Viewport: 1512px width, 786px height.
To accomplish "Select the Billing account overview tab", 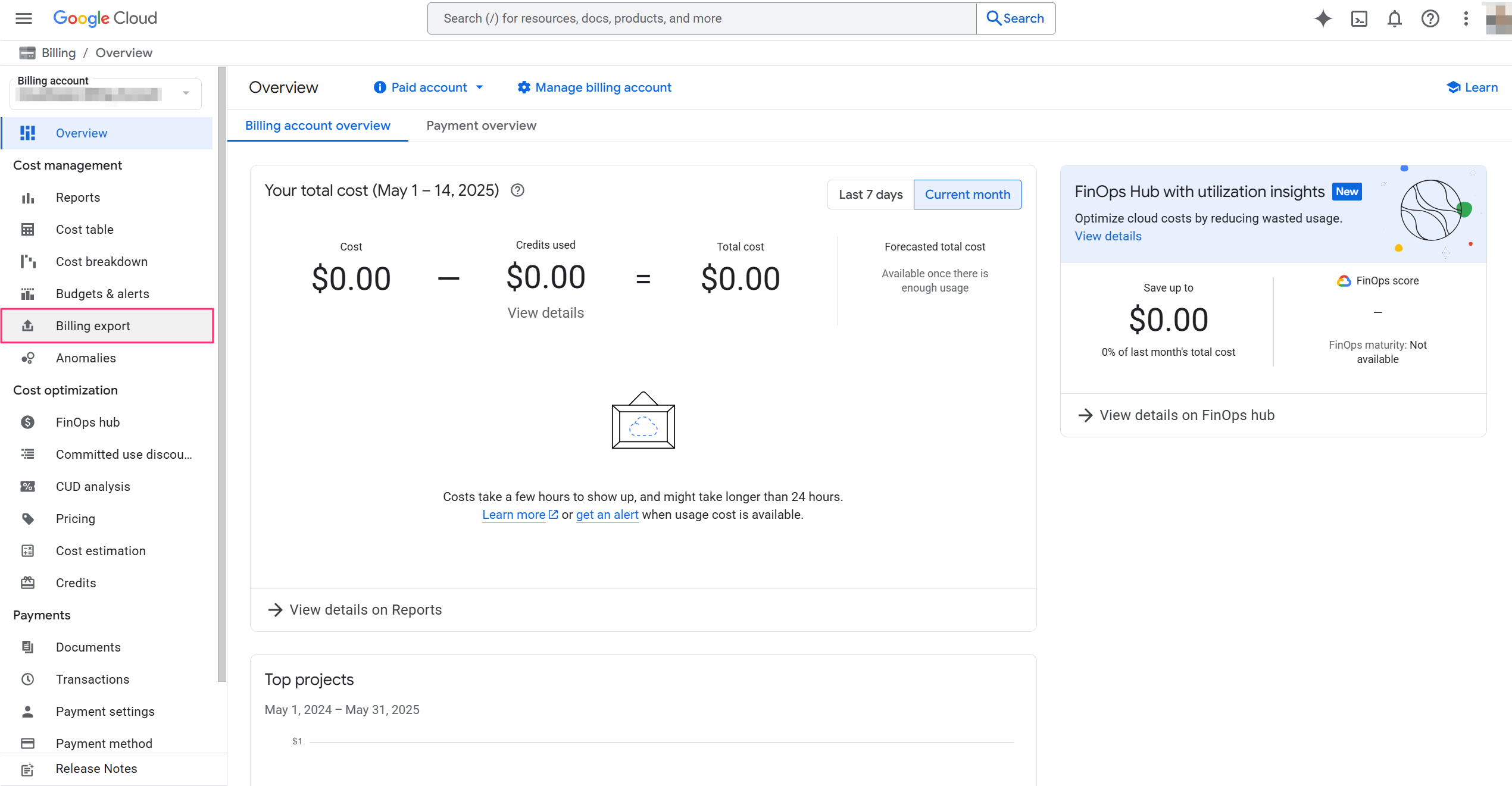I will point(318,126).
